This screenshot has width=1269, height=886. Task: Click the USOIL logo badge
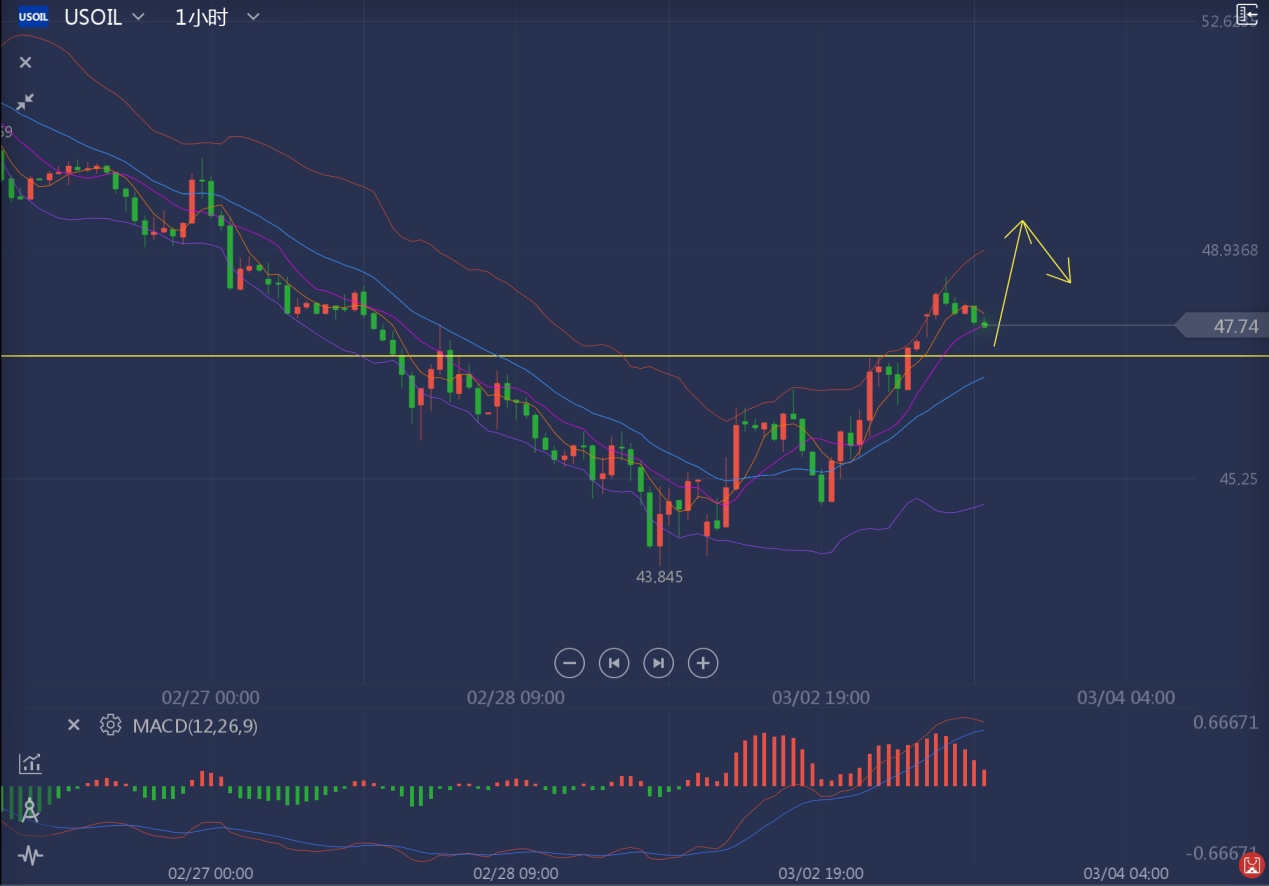(33, 17)
